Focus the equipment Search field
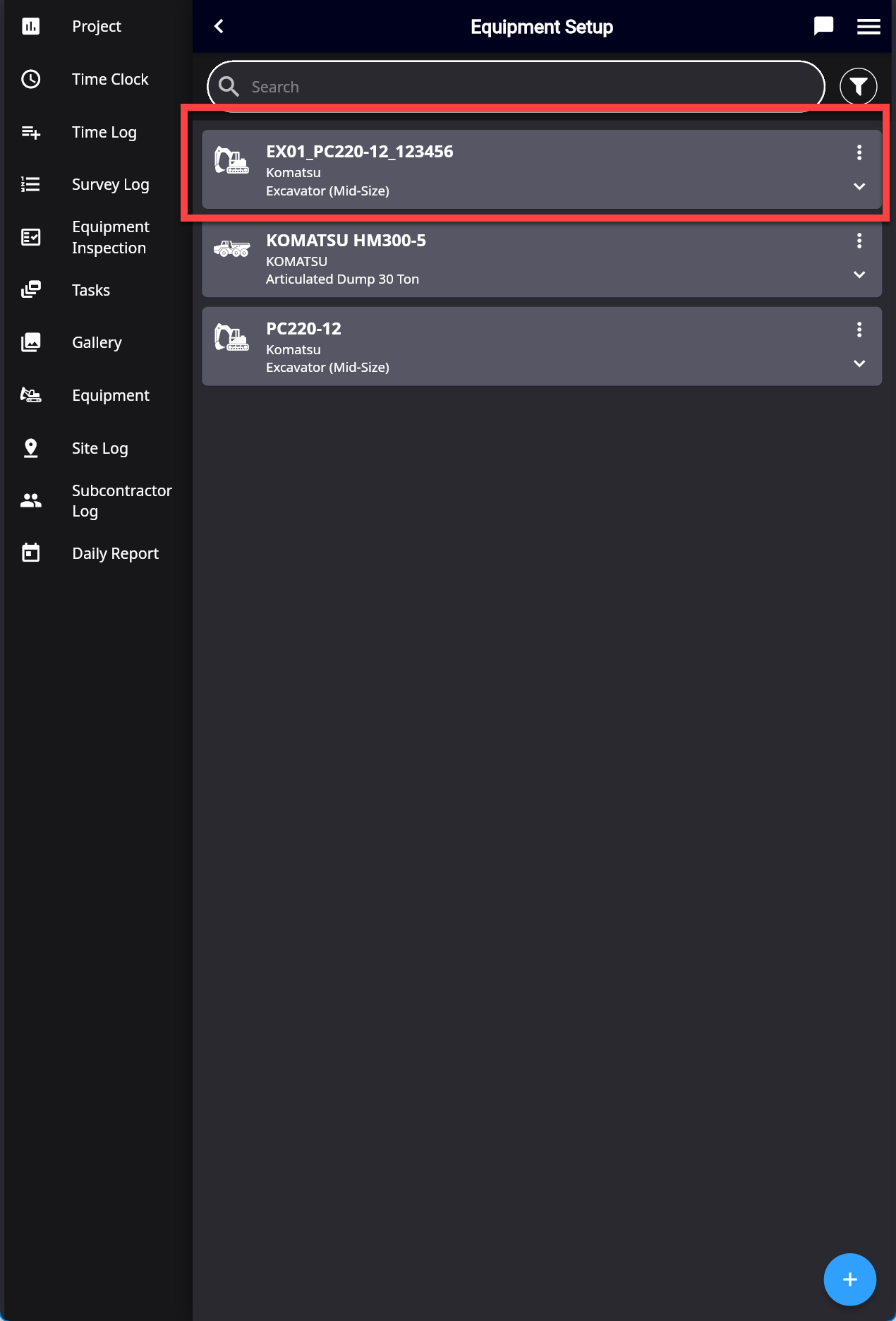The image size is (896, 1321). tap(516, 87)
